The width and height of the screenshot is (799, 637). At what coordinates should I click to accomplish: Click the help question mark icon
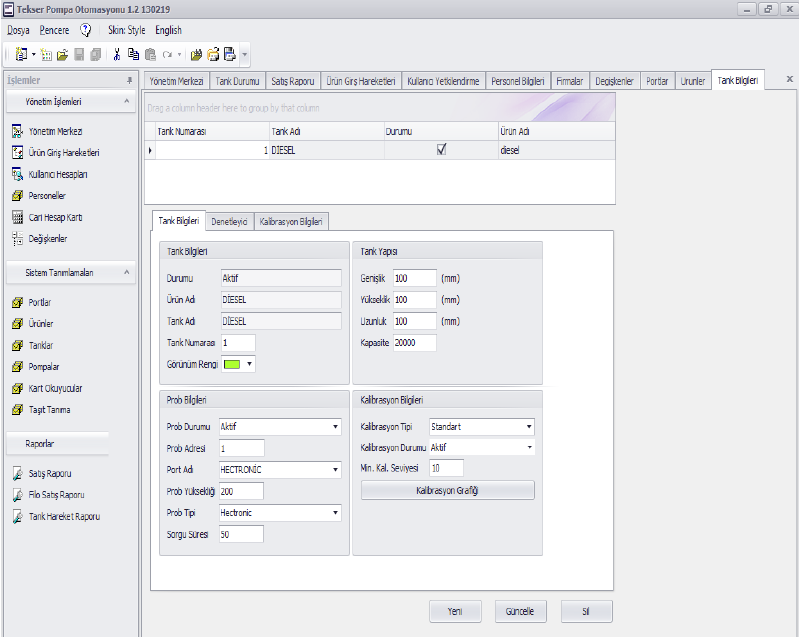click(x=86, y=30)
